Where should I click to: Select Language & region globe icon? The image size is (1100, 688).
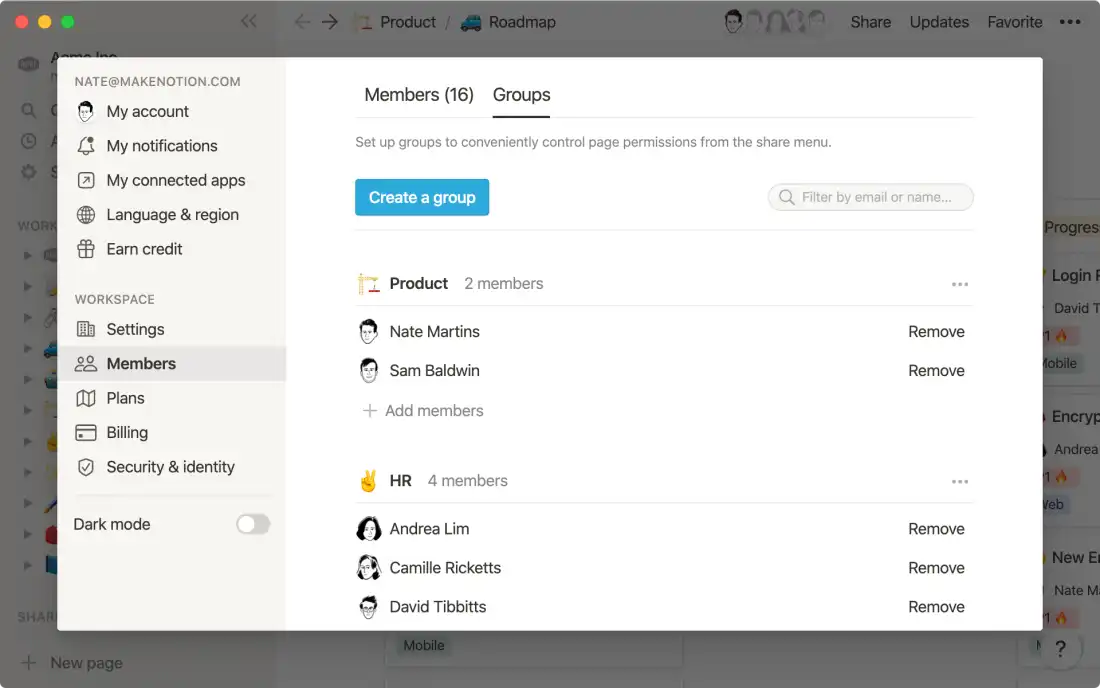87,214
